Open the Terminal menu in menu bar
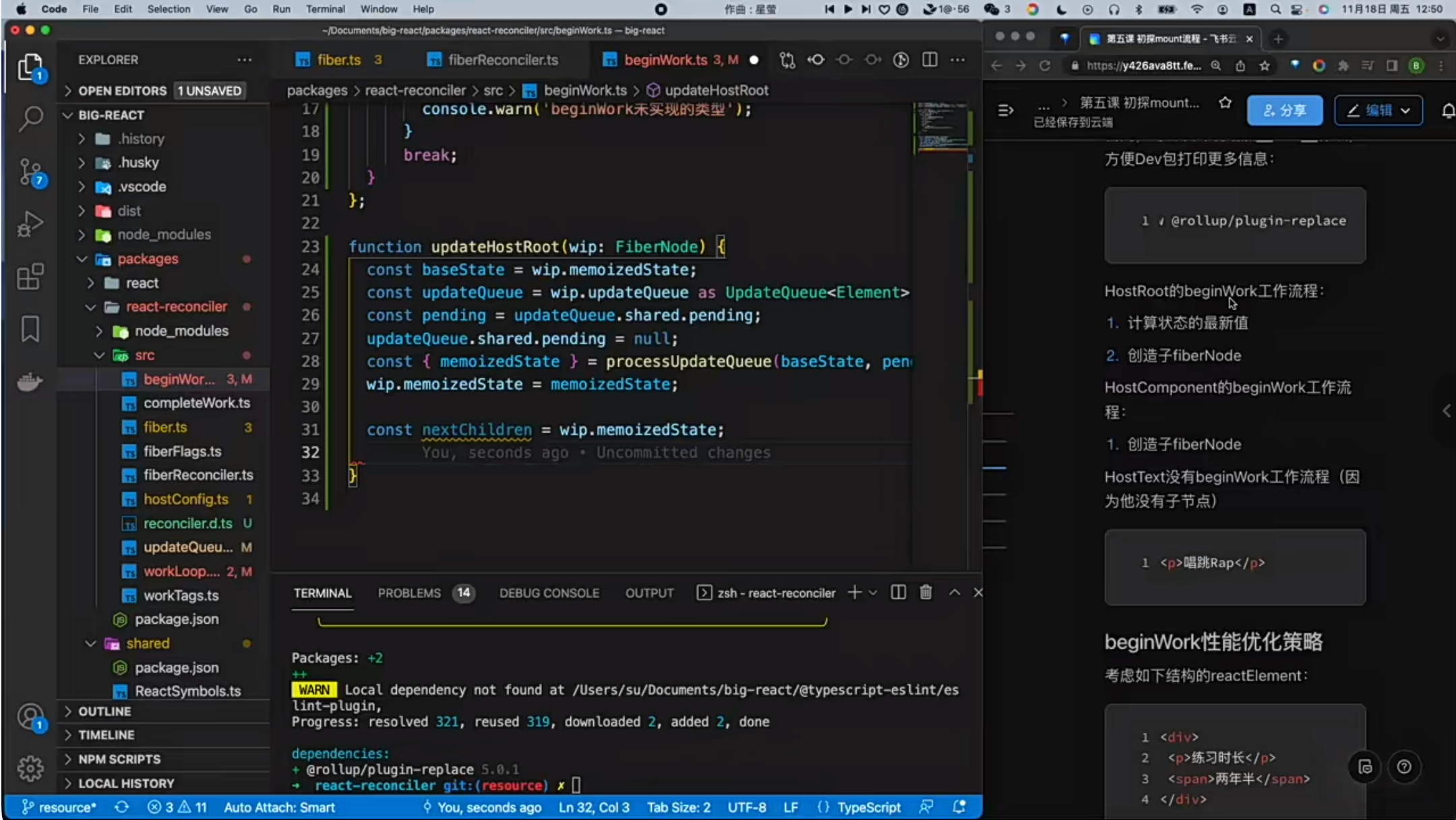Viewport: 1456px width, 820px height. tap(325, 9)
